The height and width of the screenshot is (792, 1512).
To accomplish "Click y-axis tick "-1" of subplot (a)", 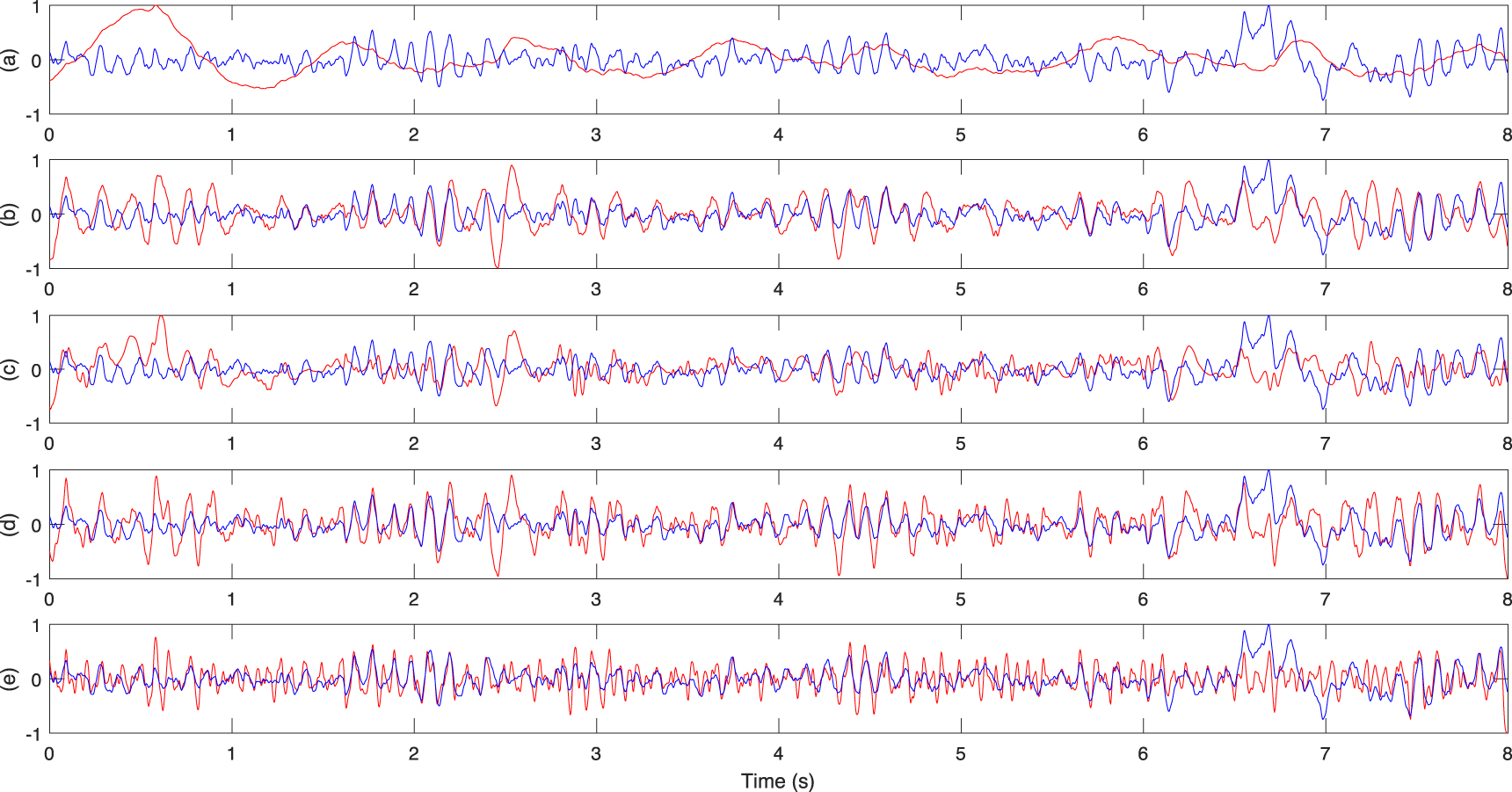I will pos(32,114).
